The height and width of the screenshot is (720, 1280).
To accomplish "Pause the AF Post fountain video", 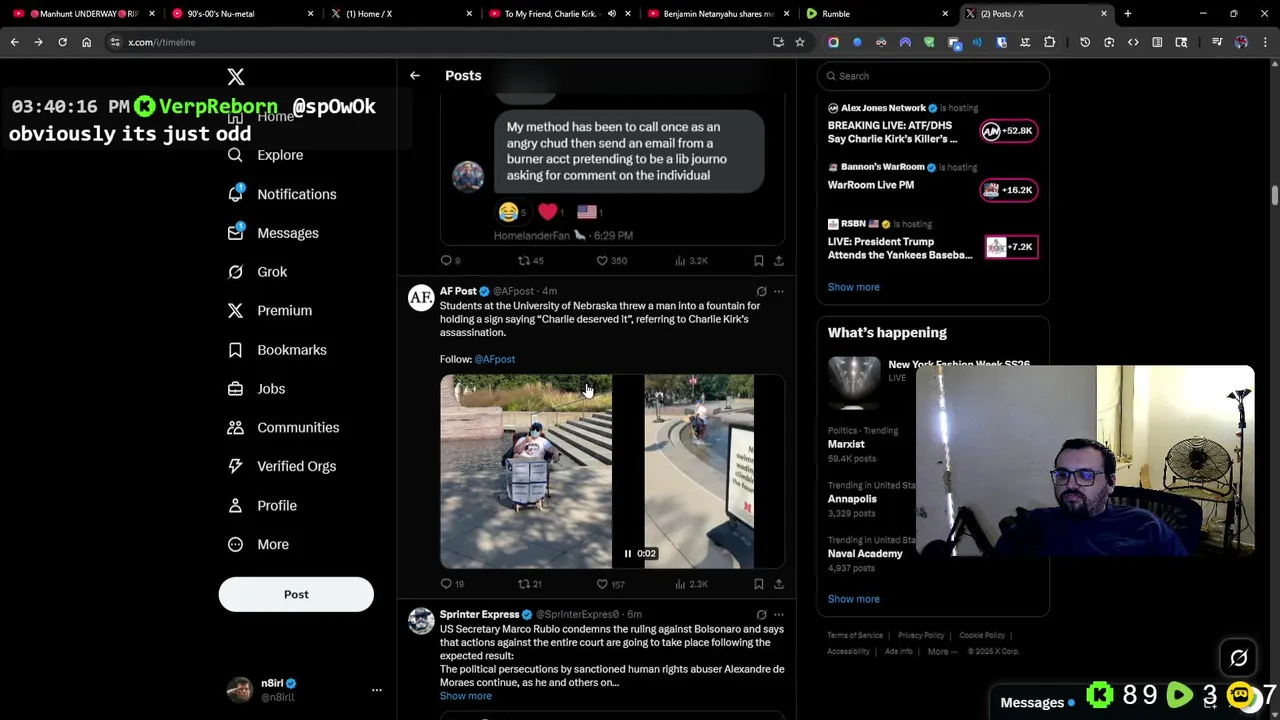I will click(x=628, y=553).
